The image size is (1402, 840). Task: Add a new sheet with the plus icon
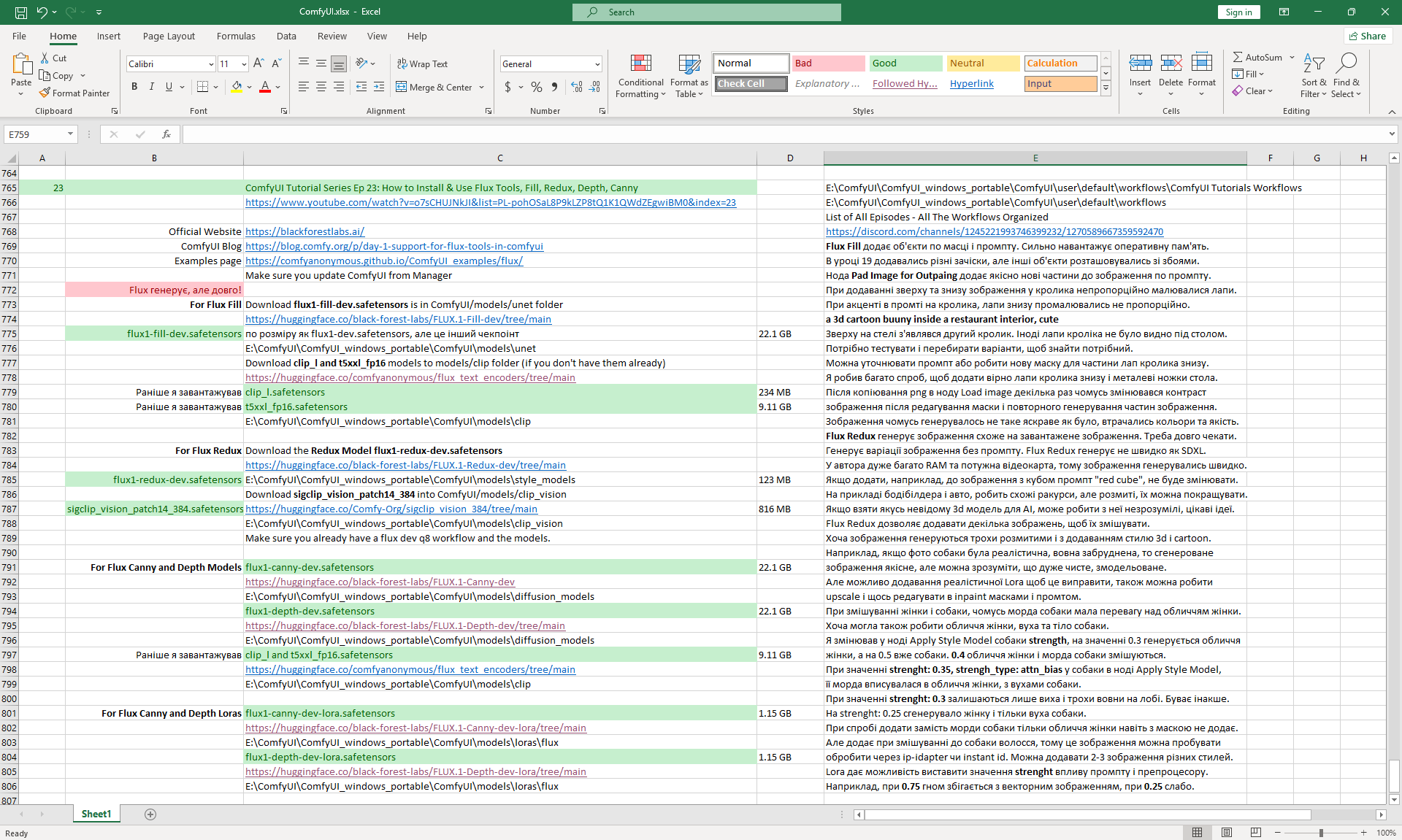[x=150, y=814]
